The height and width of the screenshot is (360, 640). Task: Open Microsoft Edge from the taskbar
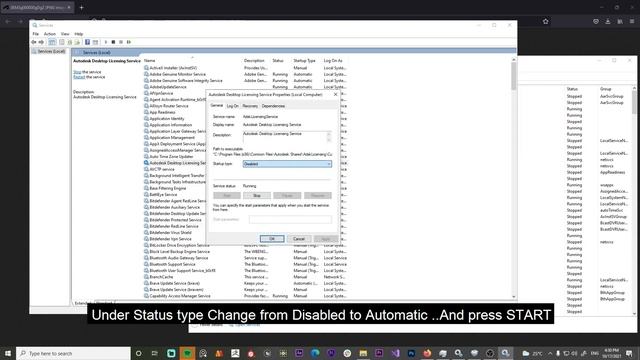315,353
